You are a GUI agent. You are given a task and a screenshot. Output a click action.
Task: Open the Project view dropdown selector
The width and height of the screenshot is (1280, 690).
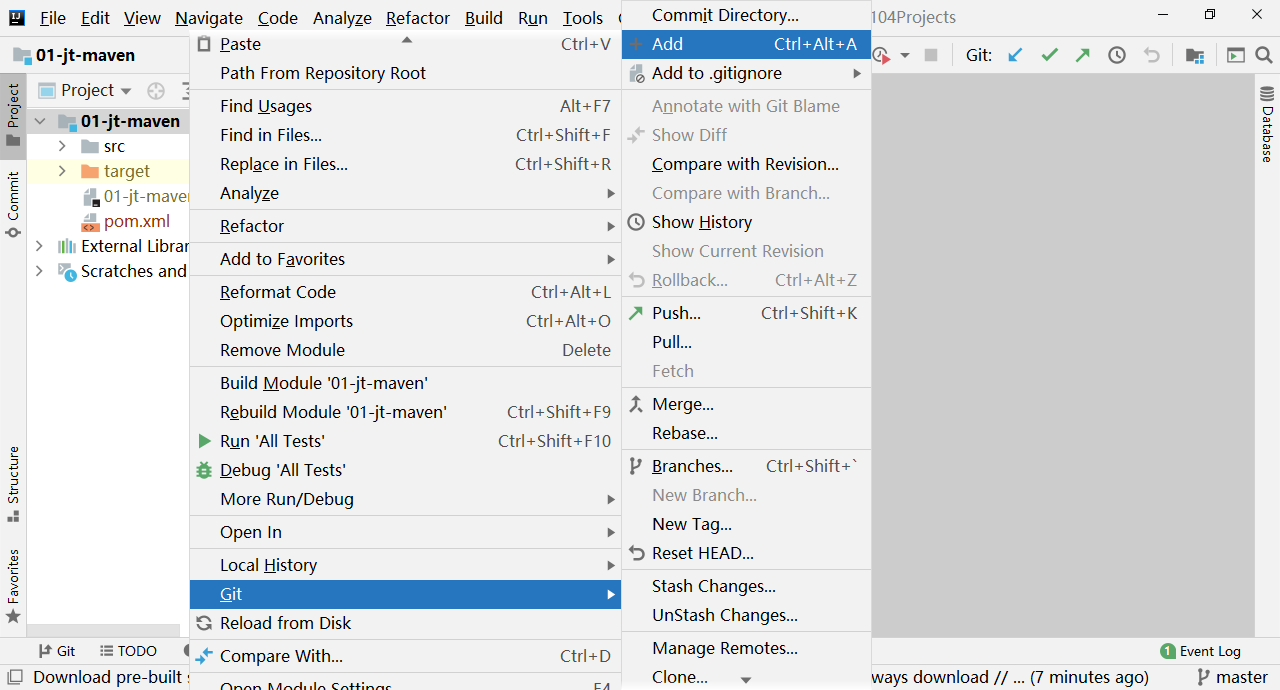pos(86,90)
